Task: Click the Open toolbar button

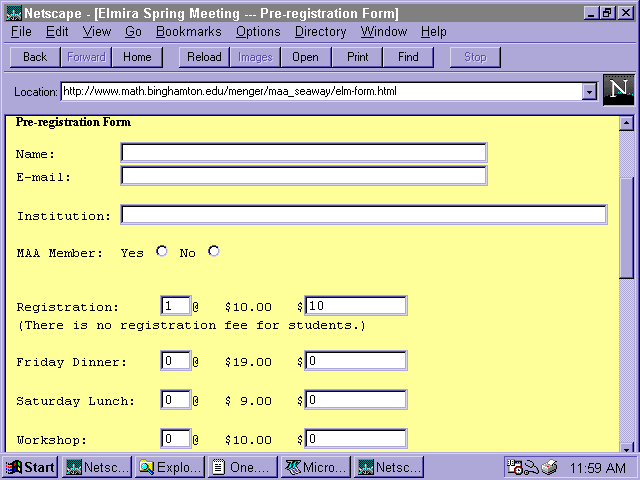Action: tap(306, 57)
